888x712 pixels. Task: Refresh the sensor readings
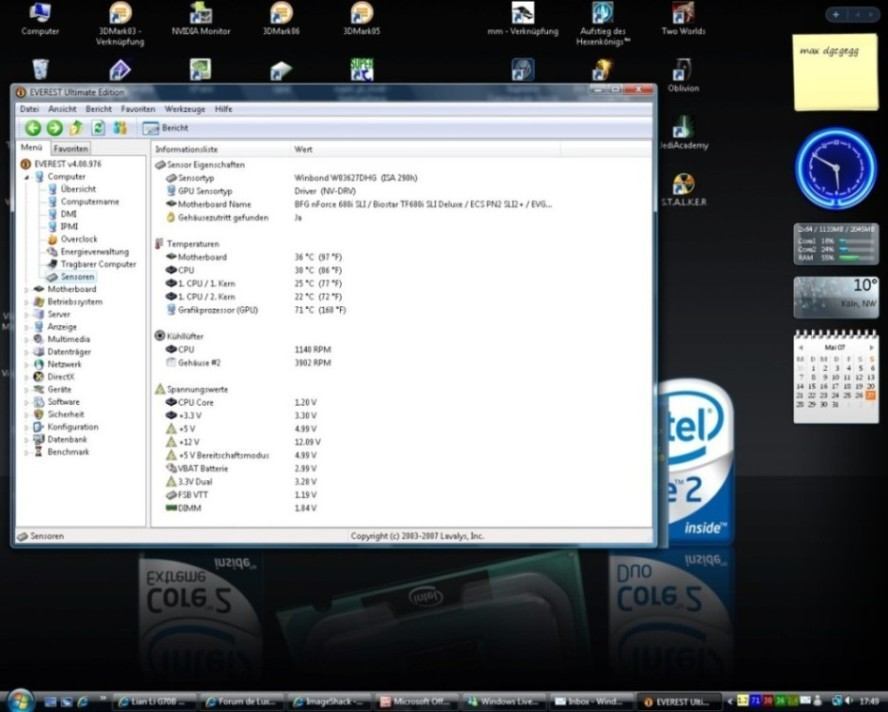(x=99, y=128)
